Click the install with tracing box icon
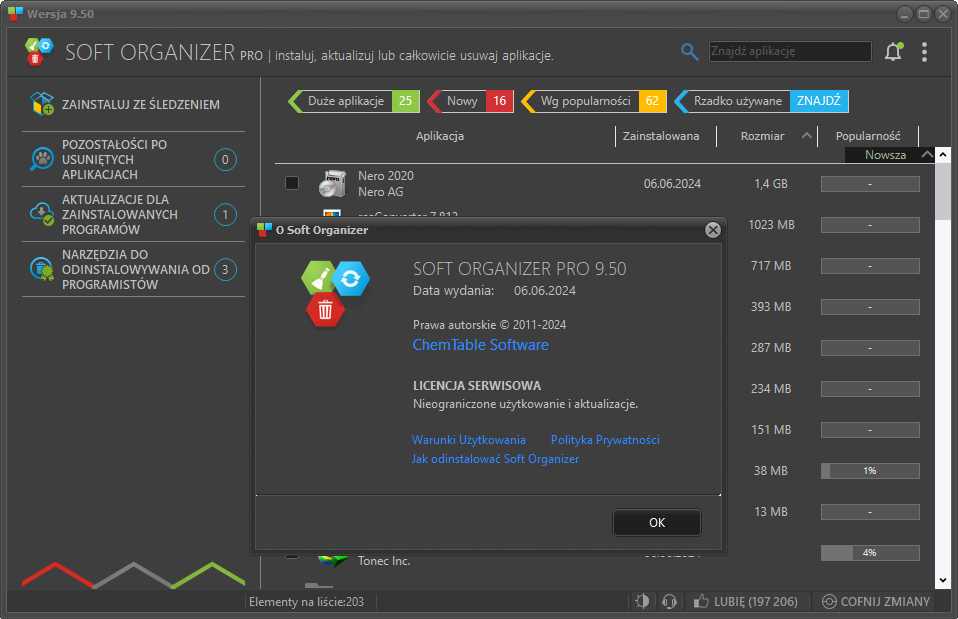The image size is (958, 619). click(42, 104)
